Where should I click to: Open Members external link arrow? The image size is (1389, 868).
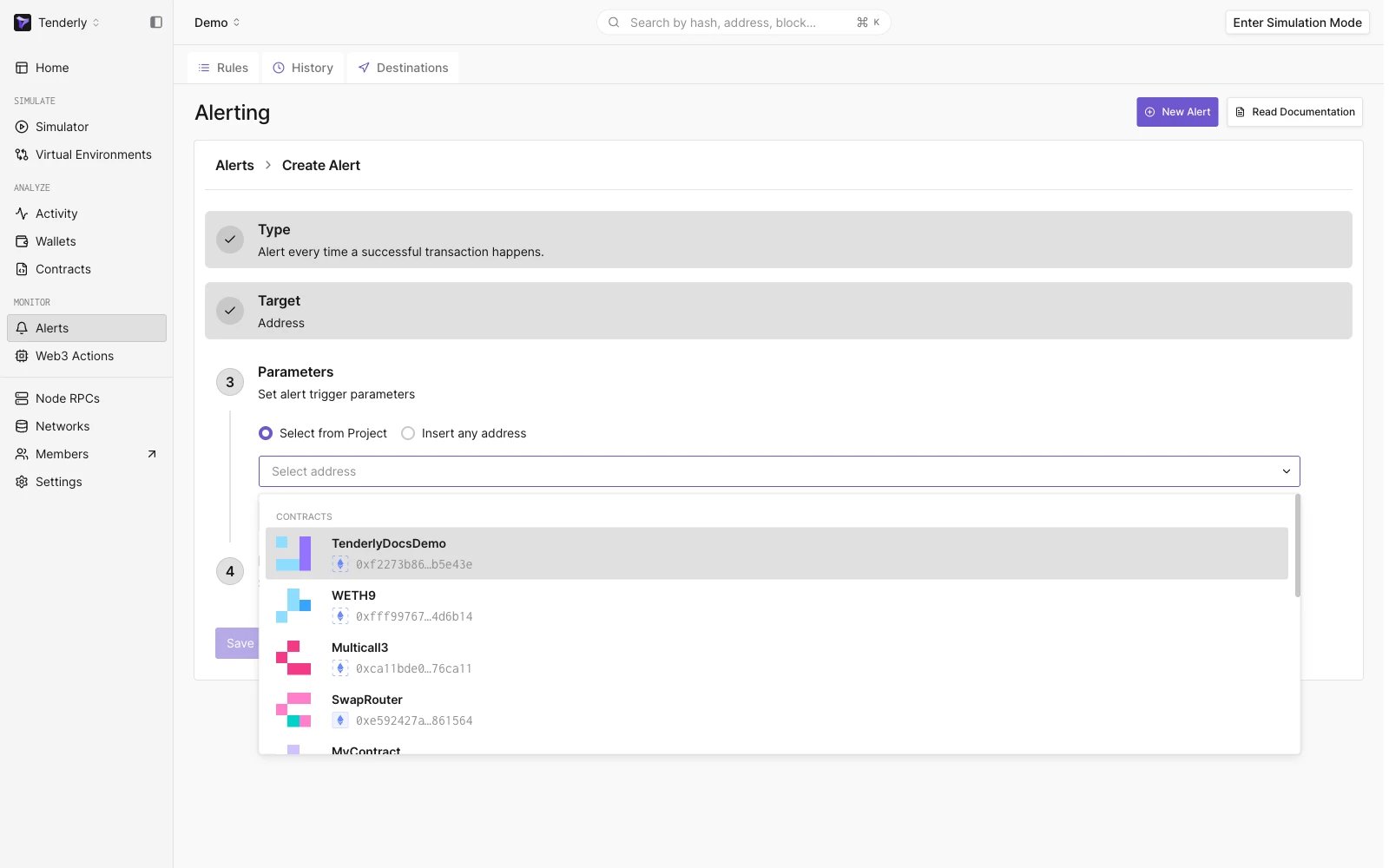coord(152,454)
